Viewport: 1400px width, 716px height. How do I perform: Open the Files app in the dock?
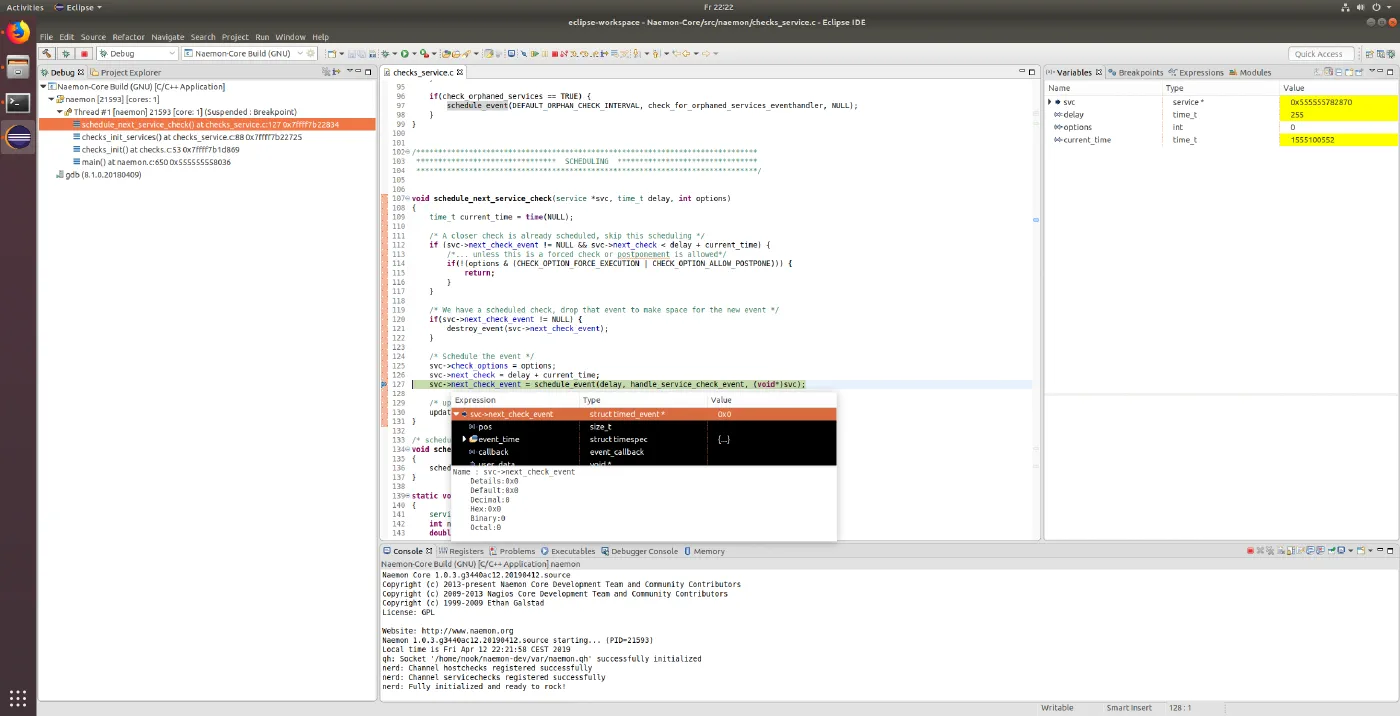pos(18,68)
